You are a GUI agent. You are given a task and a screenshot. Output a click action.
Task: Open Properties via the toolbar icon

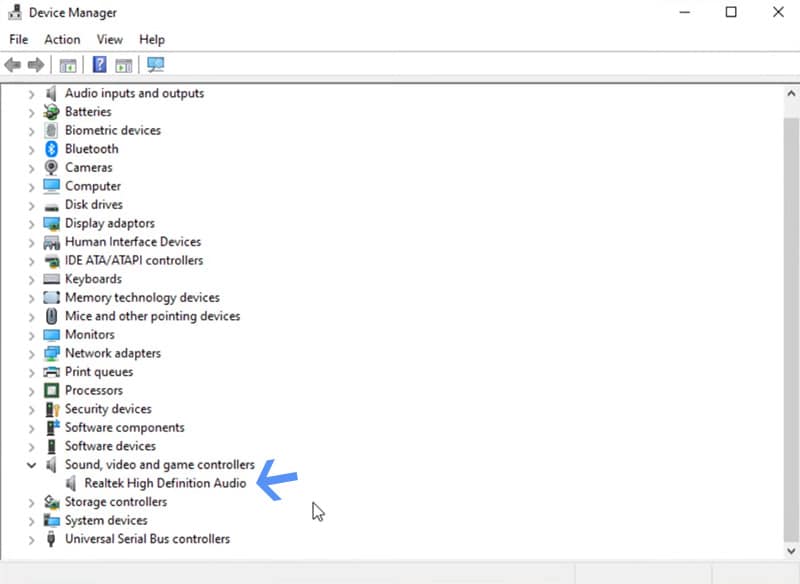122,64
